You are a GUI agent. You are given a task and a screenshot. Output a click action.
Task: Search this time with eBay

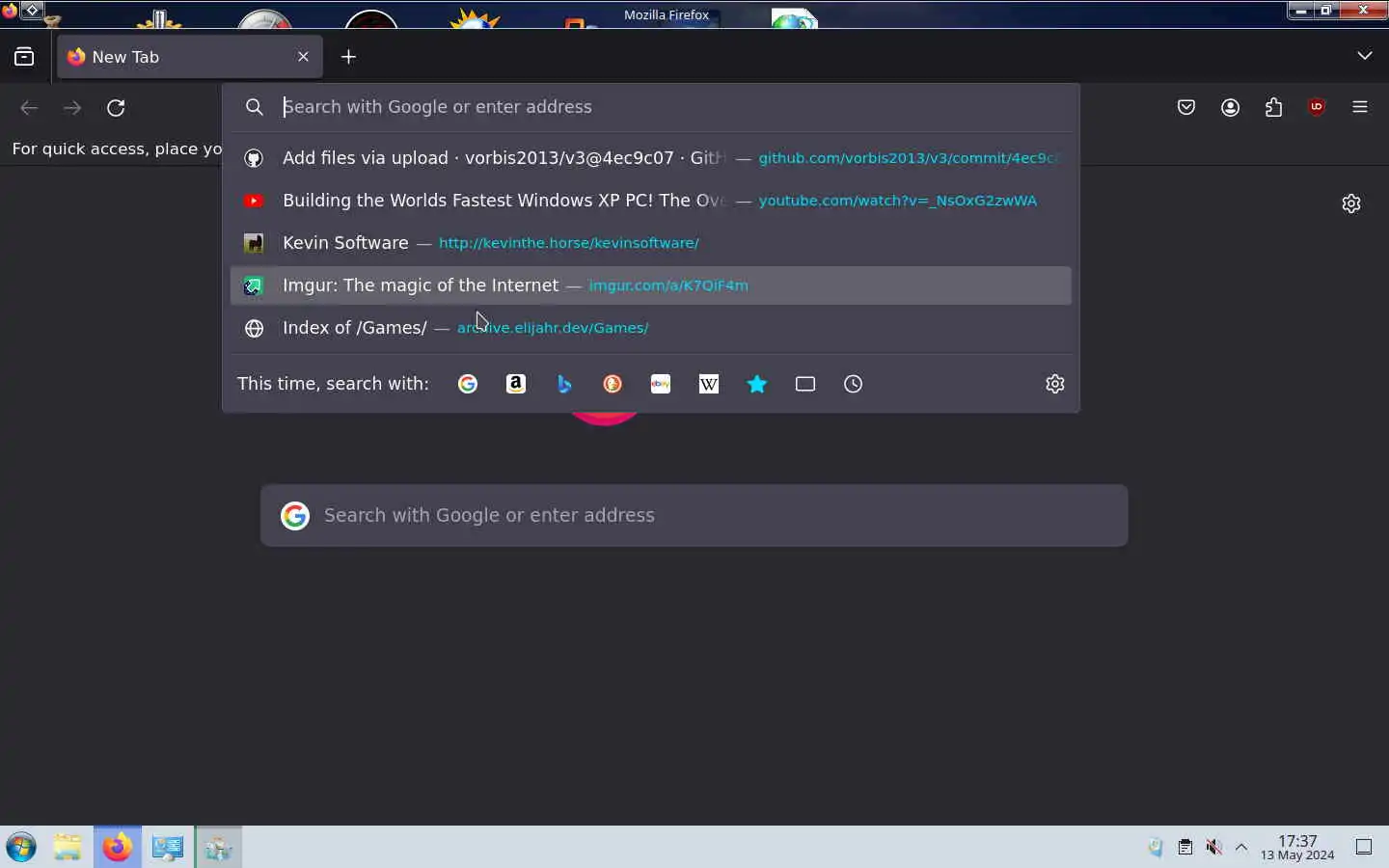pos(661,384)
